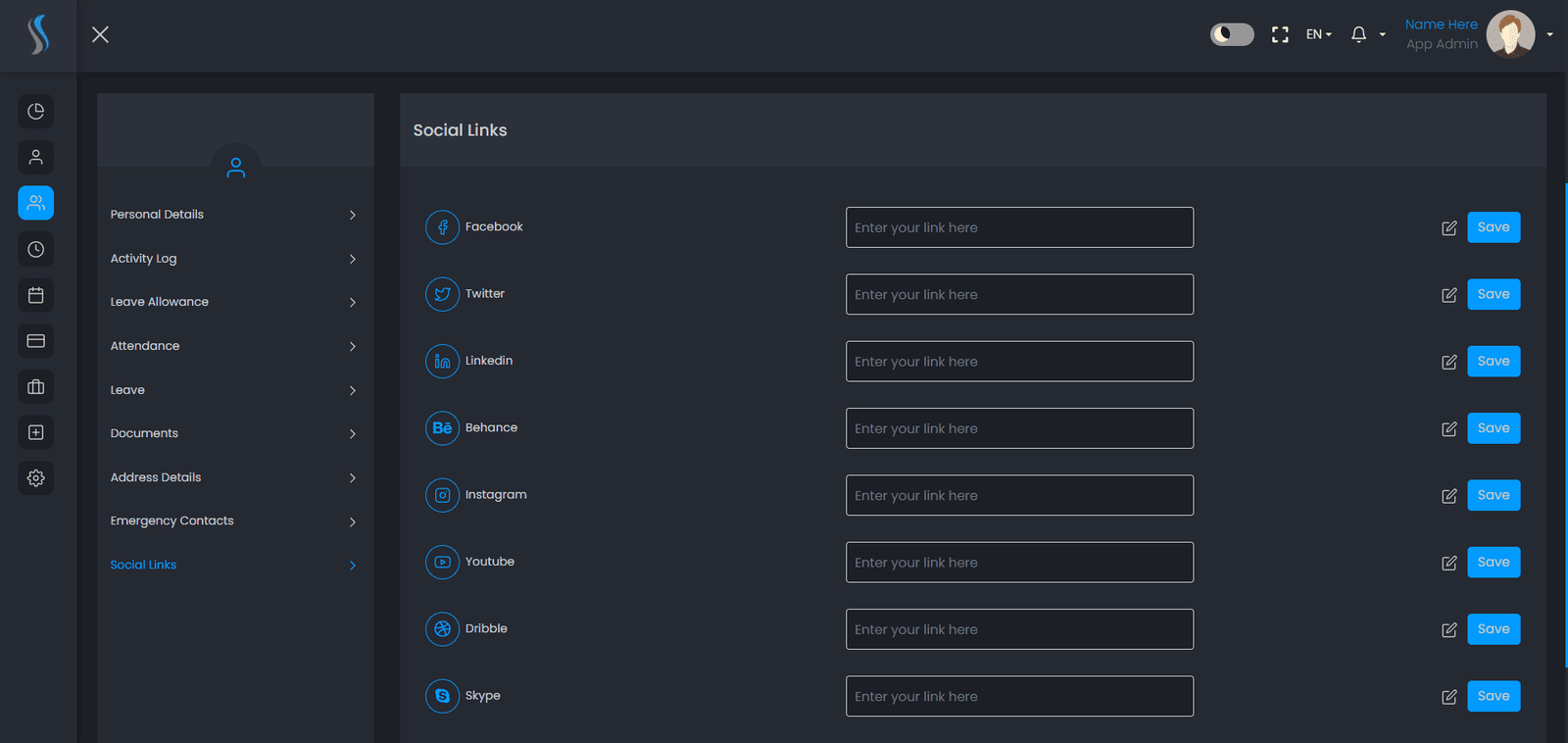The width and height of the screenshot is (1568, 743).
Task: Open Activity Log section
Action: pyautogui.click(x=233, y=259)
